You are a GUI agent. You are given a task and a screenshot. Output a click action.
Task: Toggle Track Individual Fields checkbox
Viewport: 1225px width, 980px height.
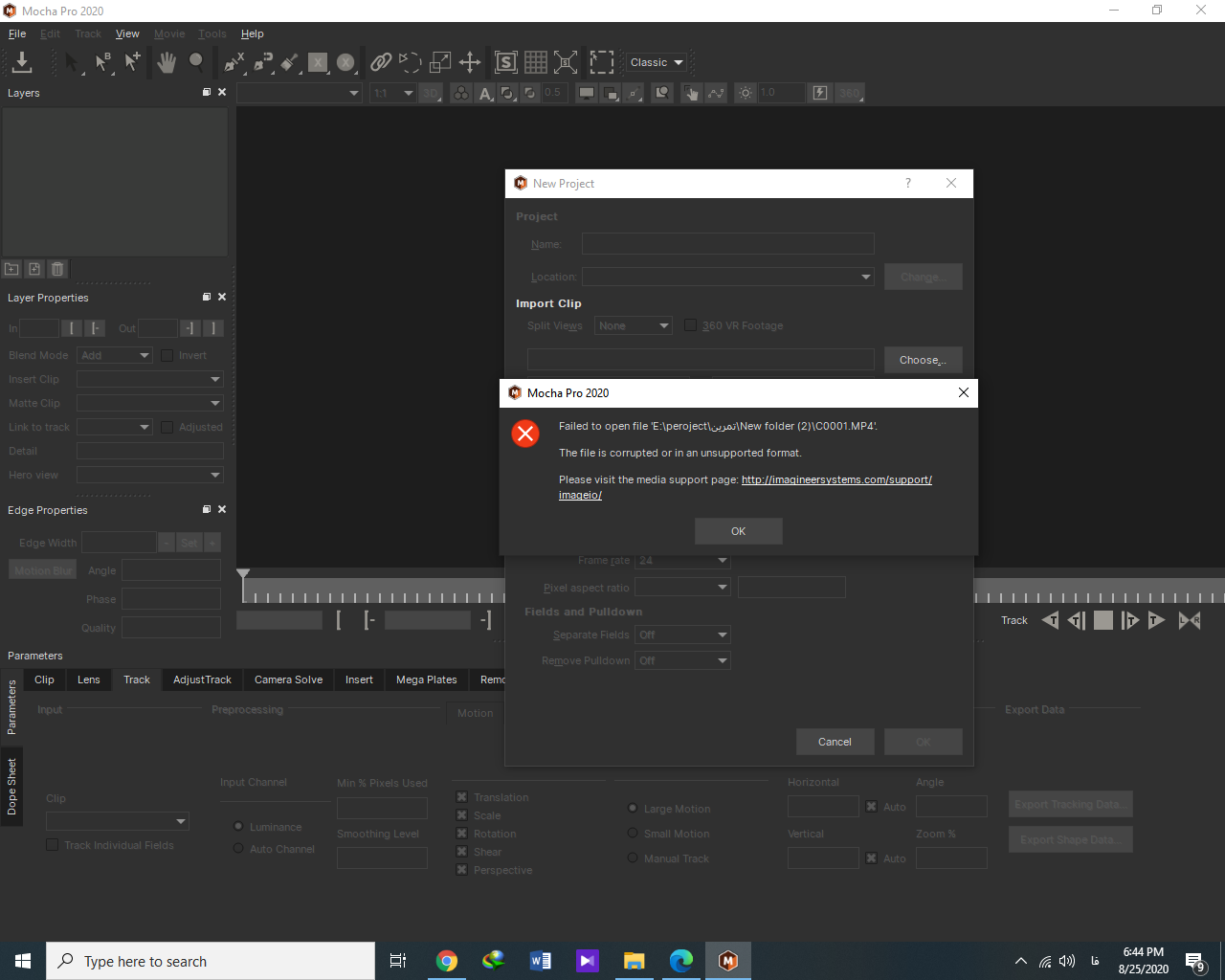click(x=53, y=845)
